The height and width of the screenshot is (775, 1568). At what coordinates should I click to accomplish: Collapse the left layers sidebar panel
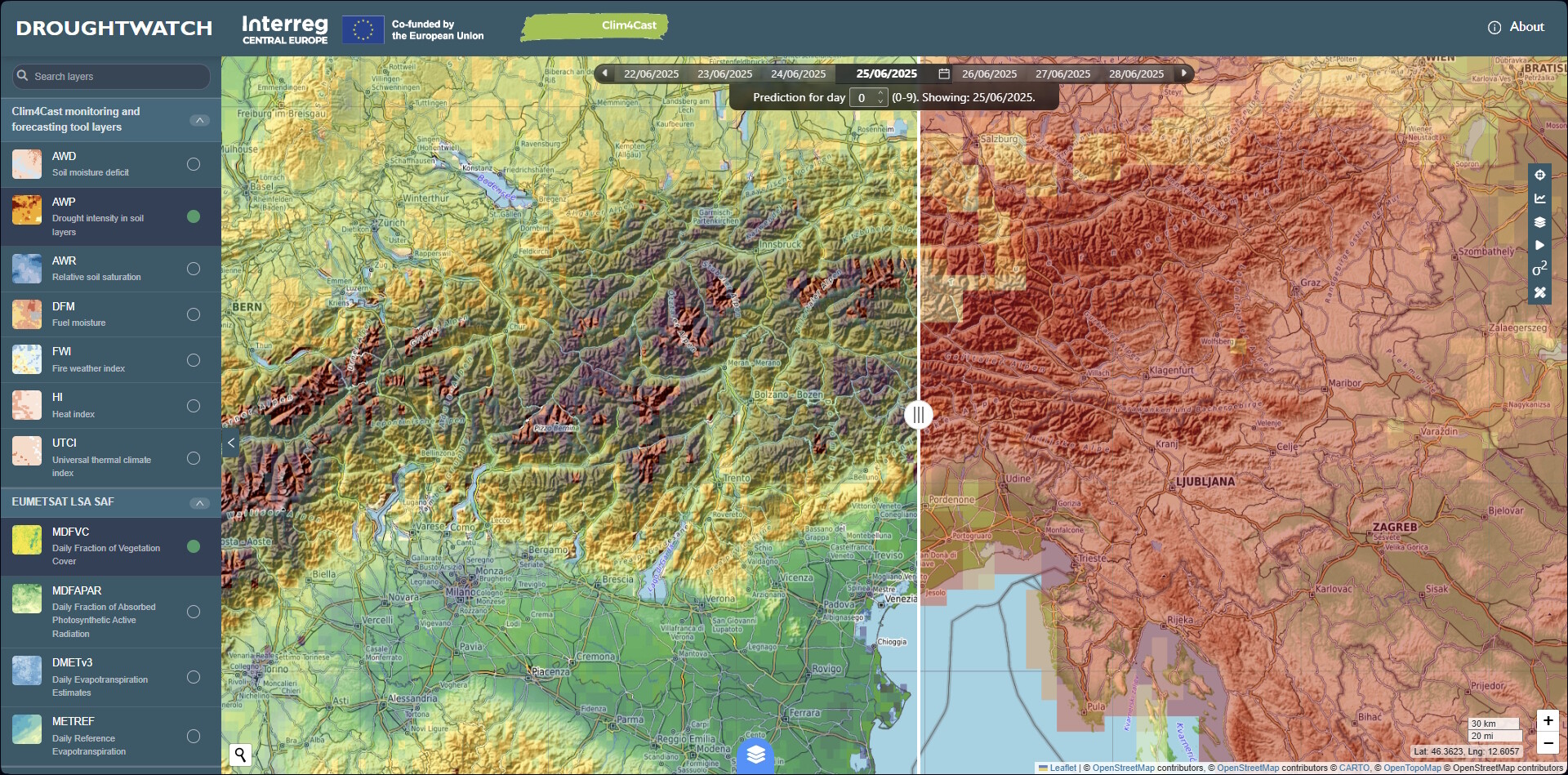(x=231, y=443)
